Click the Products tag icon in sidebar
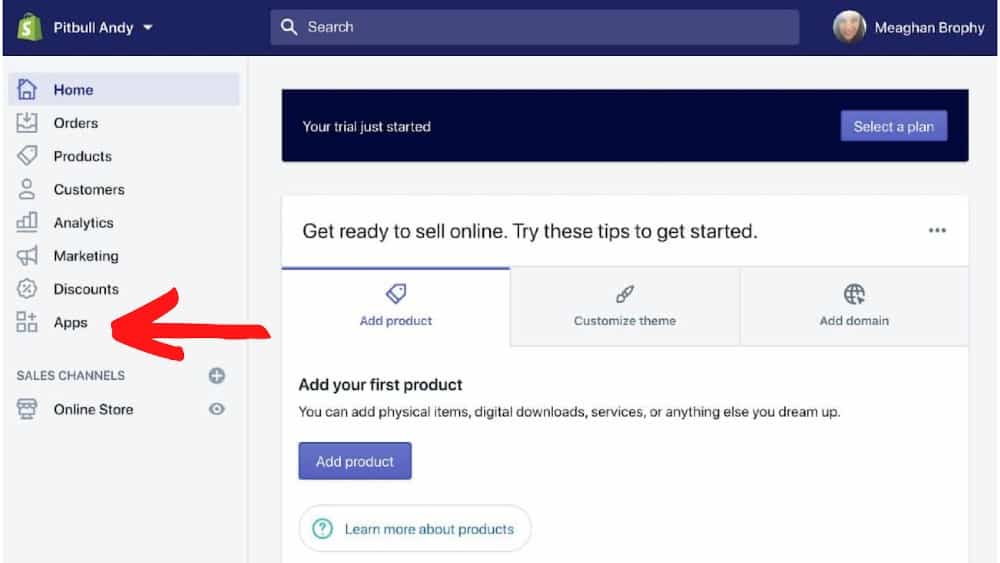Screen dimensions: 1000x563 [27, 156]
